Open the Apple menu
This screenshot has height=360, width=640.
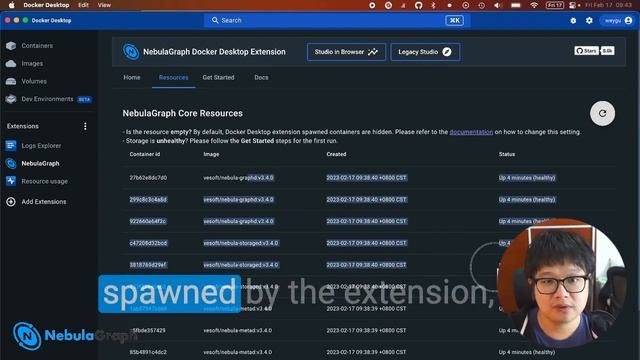(x=11, y=5)
